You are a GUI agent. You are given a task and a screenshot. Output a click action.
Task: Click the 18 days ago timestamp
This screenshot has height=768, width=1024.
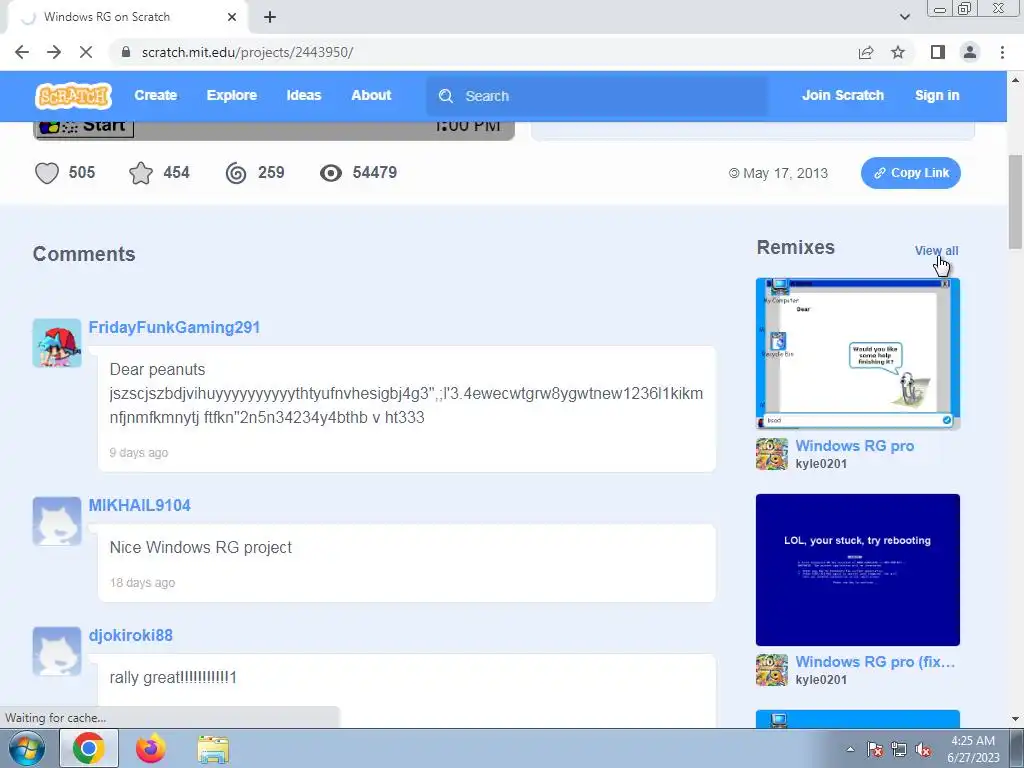click(142, 583)
